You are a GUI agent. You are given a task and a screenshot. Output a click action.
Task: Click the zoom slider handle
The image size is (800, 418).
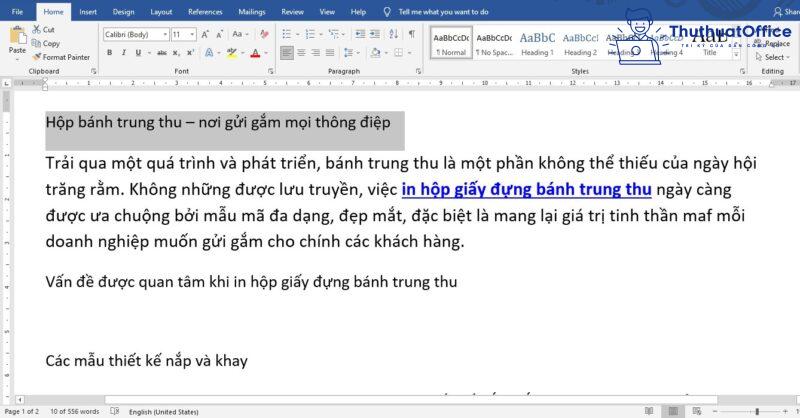point(757,411)
